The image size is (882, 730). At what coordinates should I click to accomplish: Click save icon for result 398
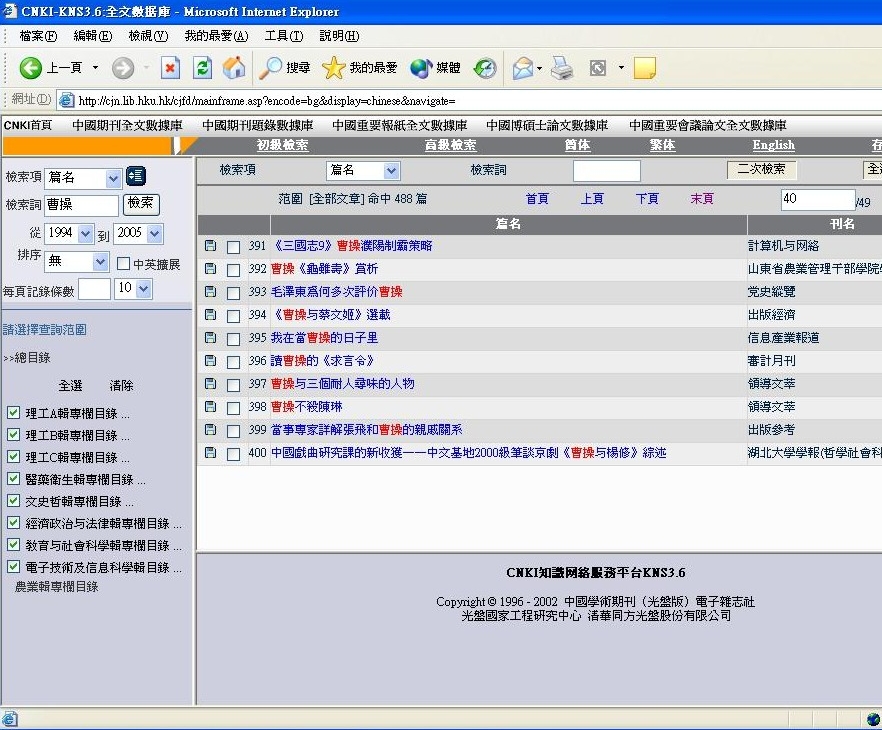[x=210, y=407]
